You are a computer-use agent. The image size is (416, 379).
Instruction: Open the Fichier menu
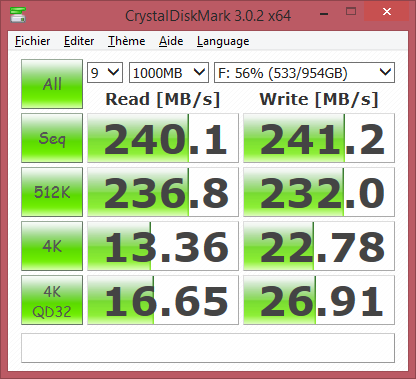click(x=32, y=41)
